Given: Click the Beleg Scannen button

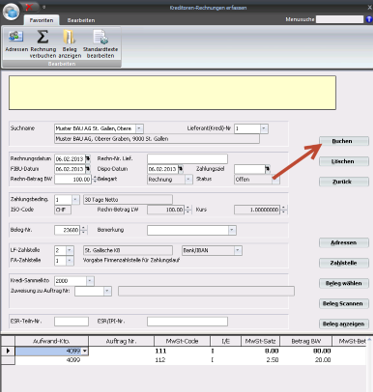Looking at the screenshot, I should 344,304.
